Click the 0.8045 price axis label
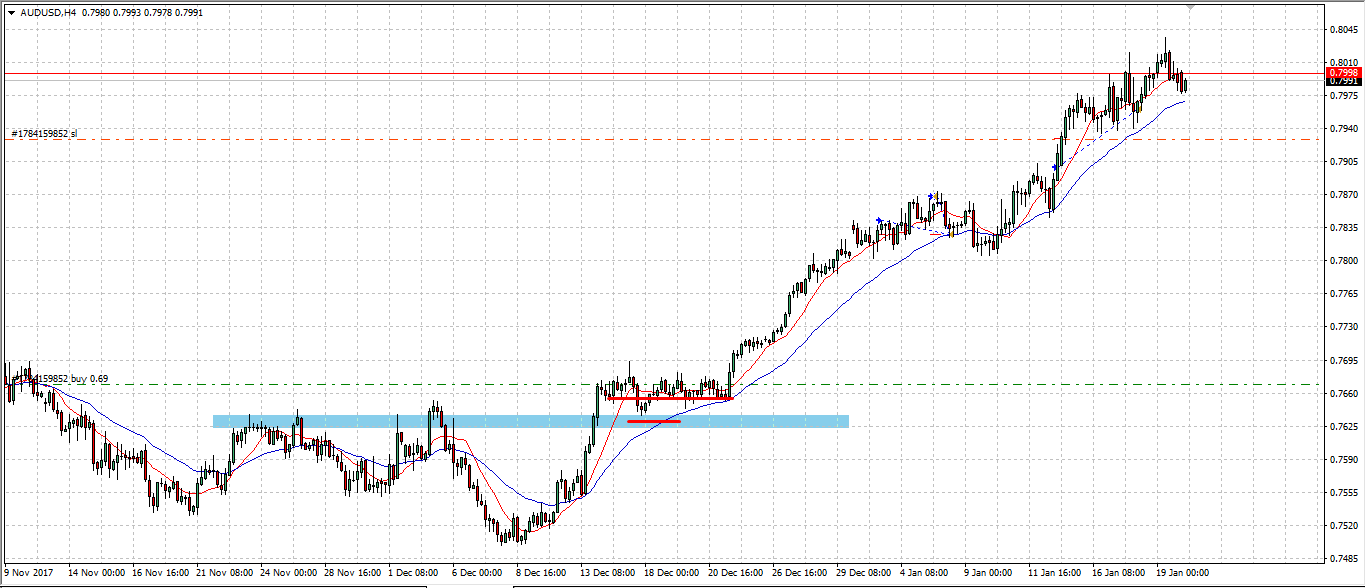Screen dimensions: 1365x588 (x=1344, y=30)
